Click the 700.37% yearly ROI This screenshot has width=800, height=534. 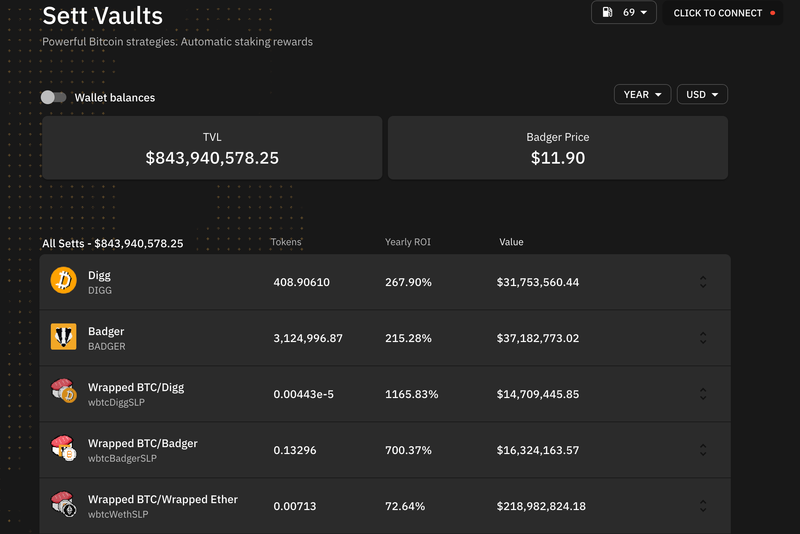click(408, 450)
